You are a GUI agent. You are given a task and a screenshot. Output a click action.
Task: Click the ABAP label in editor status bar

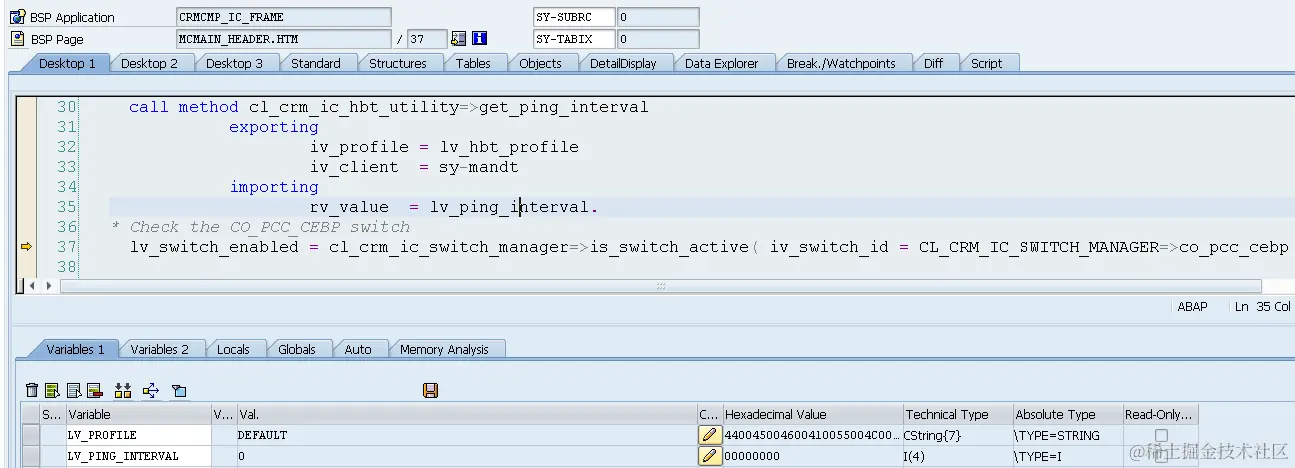pos(1192,307)
